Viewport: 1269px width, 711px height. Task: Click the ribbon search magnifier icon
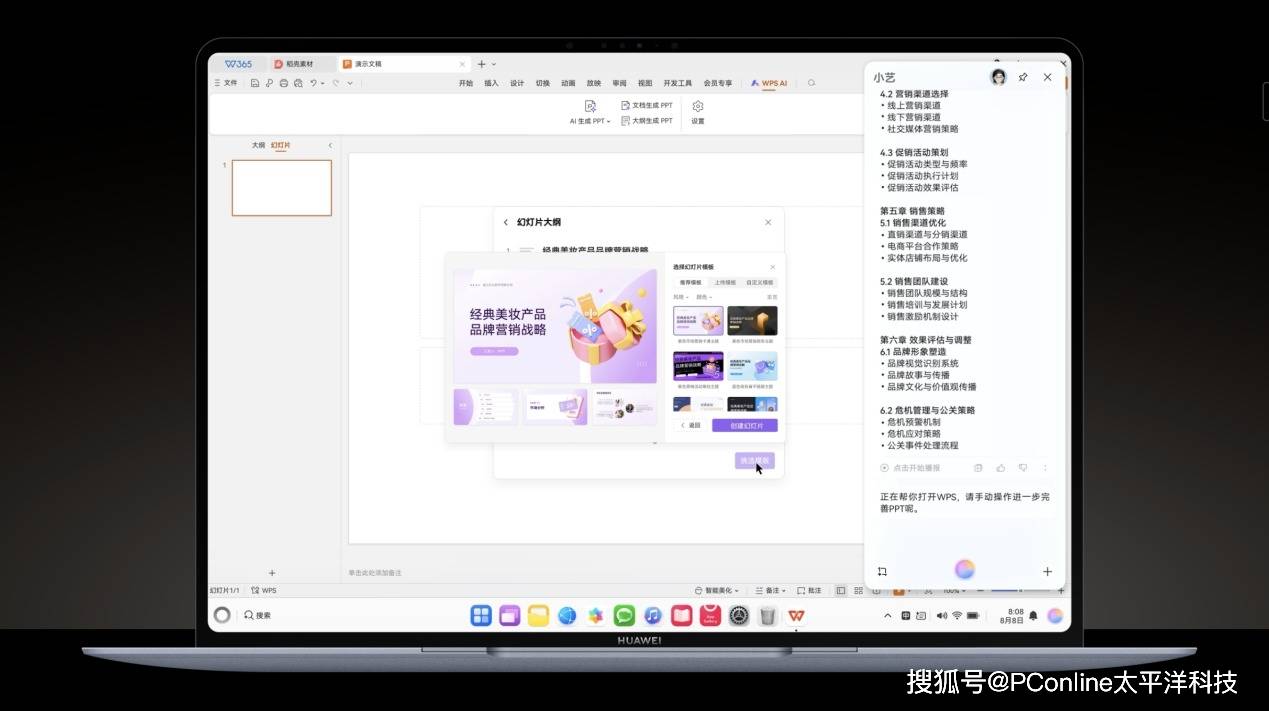click(x=812, y=83)
